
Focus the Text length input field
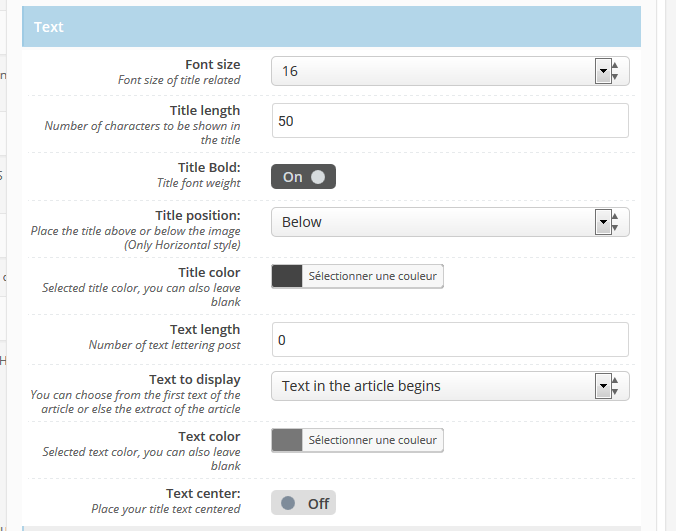point(450,340)
